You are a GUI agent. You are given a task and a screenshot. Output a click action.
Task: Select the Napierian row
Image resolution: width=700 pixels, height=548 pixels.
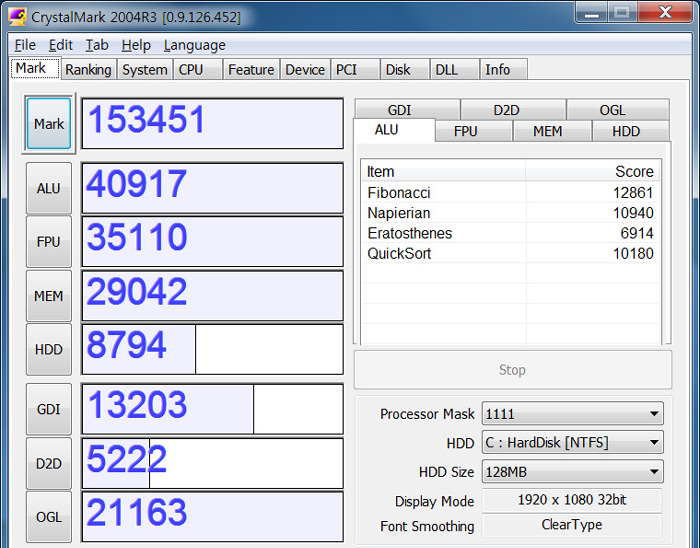511,213
